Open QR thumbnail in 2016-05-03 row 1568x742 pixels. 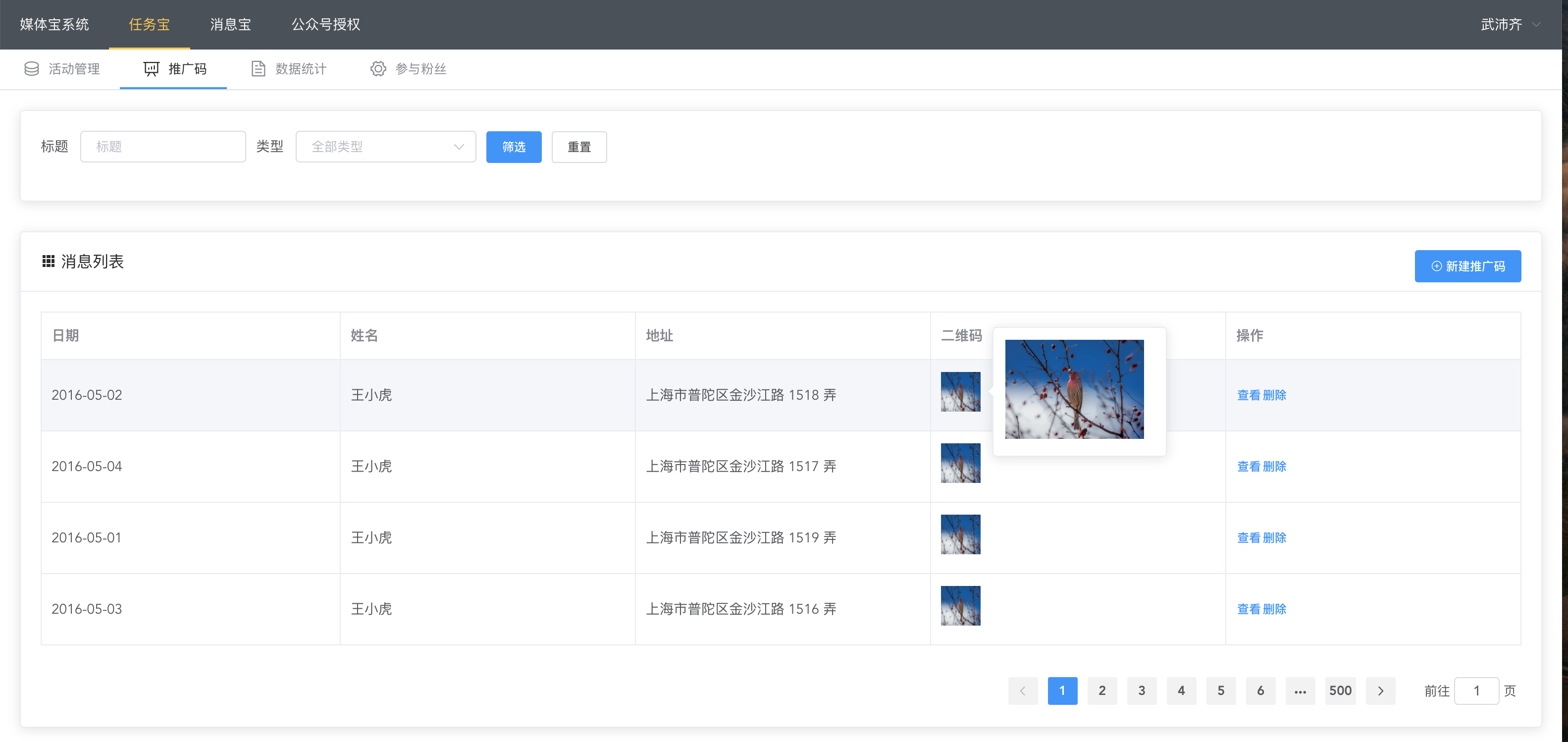click(x=960, y=605)
